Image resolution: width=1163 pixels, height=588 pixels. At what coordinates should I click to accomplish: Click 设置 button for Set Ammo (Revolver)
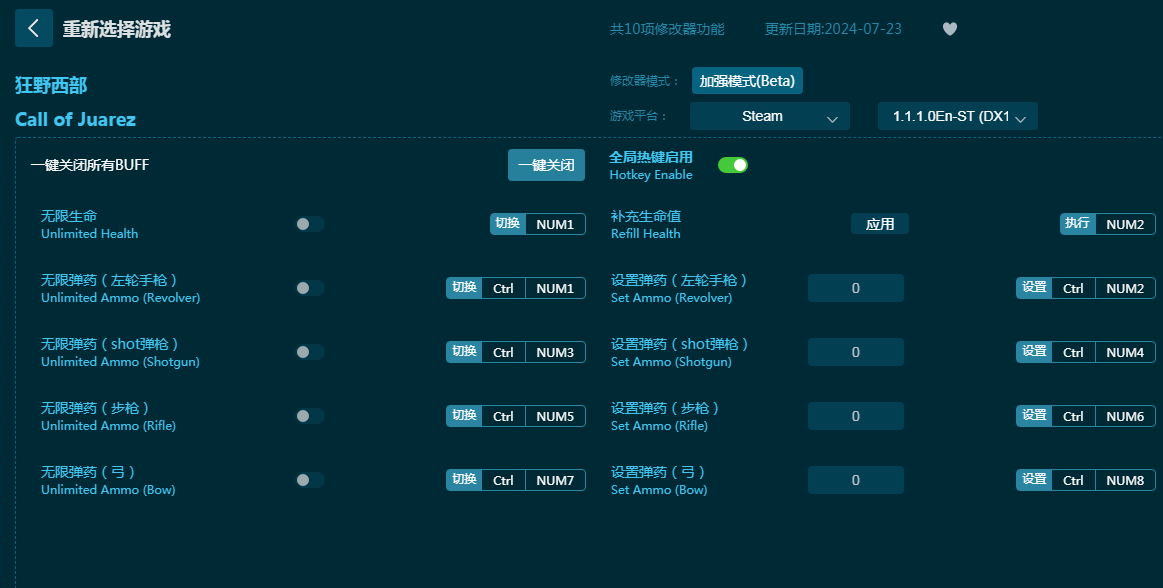tap(1034, 288)
